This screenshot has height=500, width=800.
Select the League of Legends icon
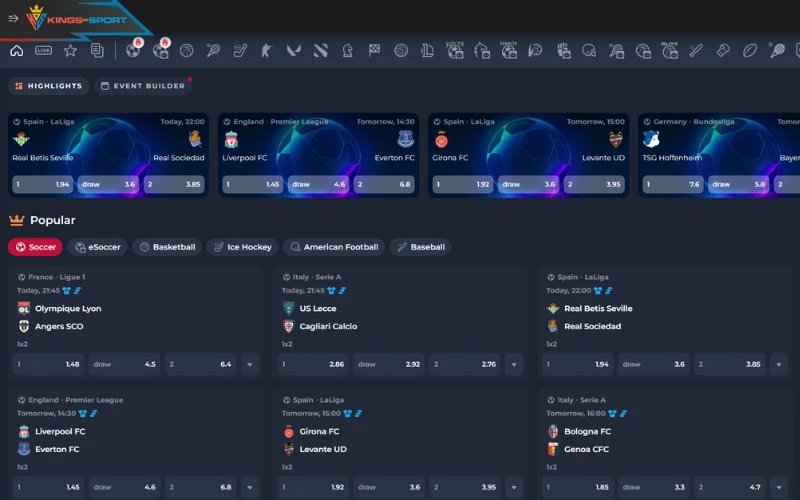428,51
